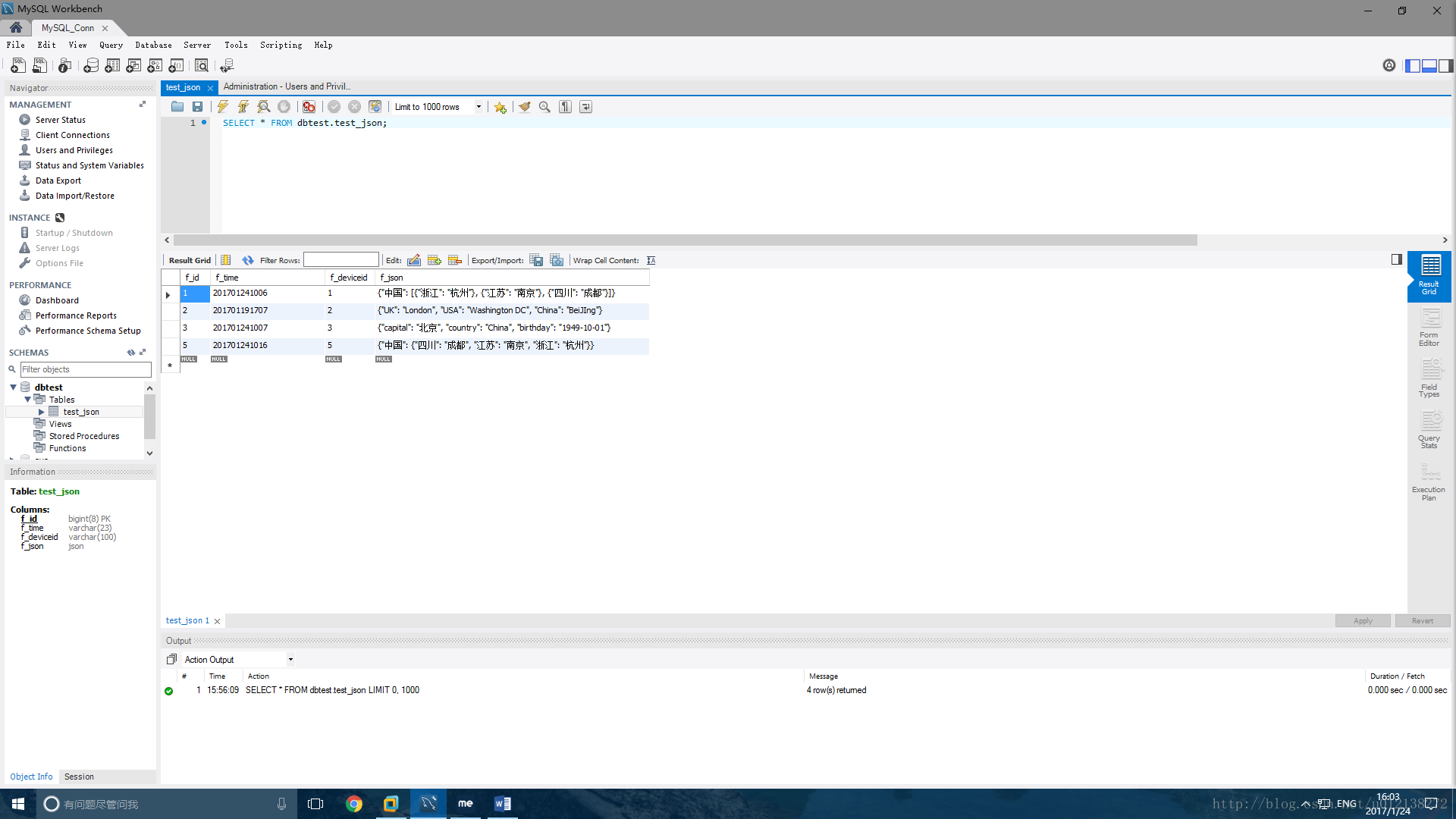The image size is (1456, 819).
Task: Click the Action Output dropdown arrow
Action: (x=291, y=659)
